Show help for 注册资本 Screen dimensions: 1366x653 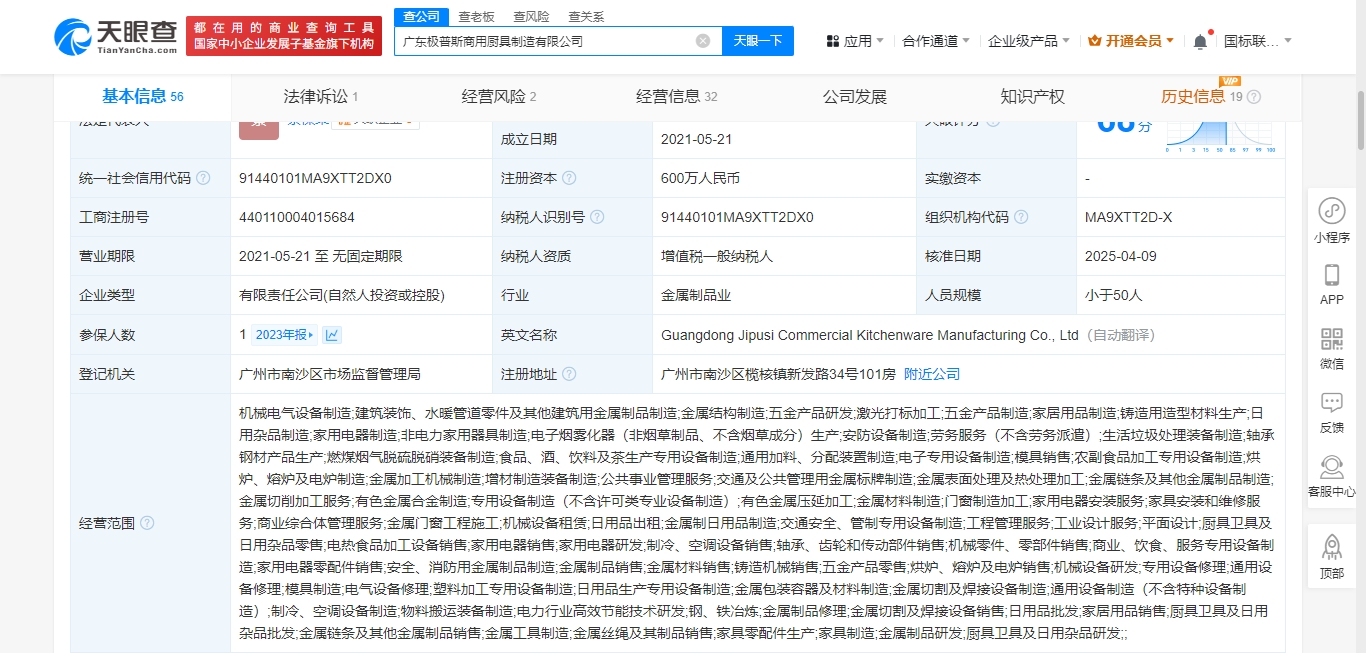569,178
